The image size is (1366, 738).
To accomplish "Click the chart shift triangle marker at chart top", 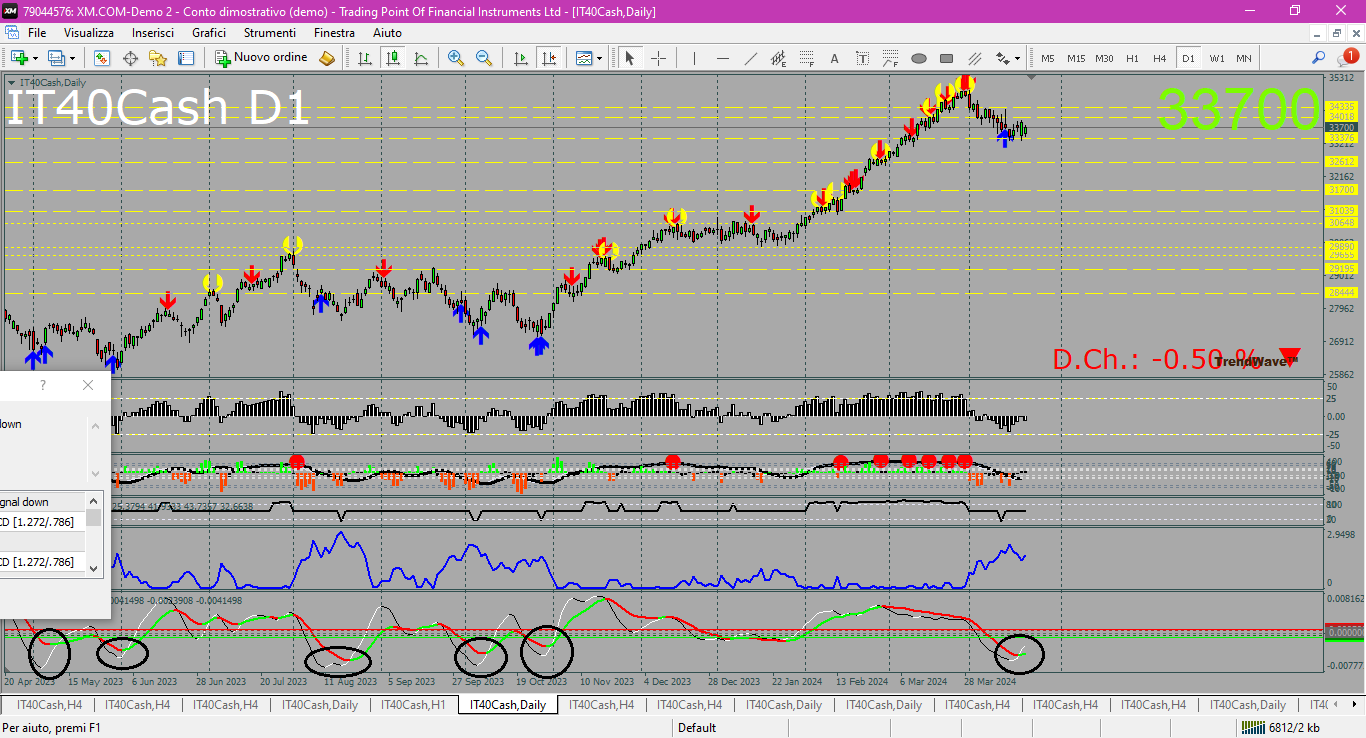I will point(1031,78).
